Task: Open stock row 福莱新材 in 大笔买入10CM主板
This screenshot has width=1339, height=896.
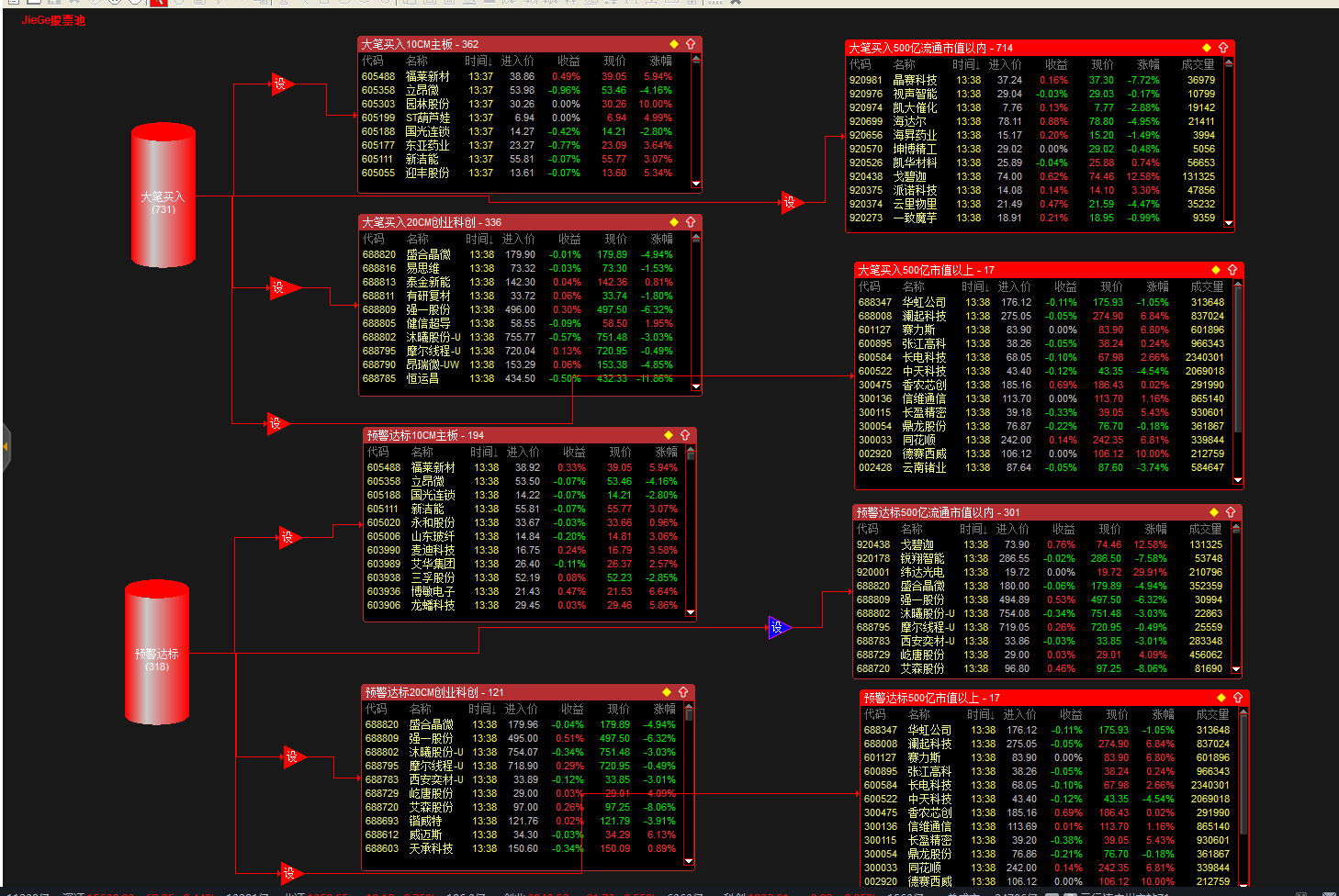Action: (x=523, y=77)
